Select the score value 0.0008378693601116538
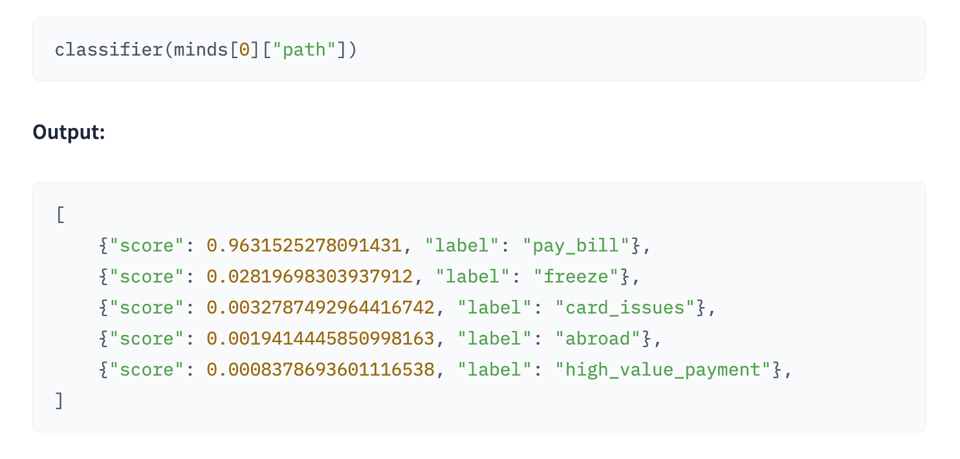This screenshot has height=459, width=960. [x=320, y=370]
